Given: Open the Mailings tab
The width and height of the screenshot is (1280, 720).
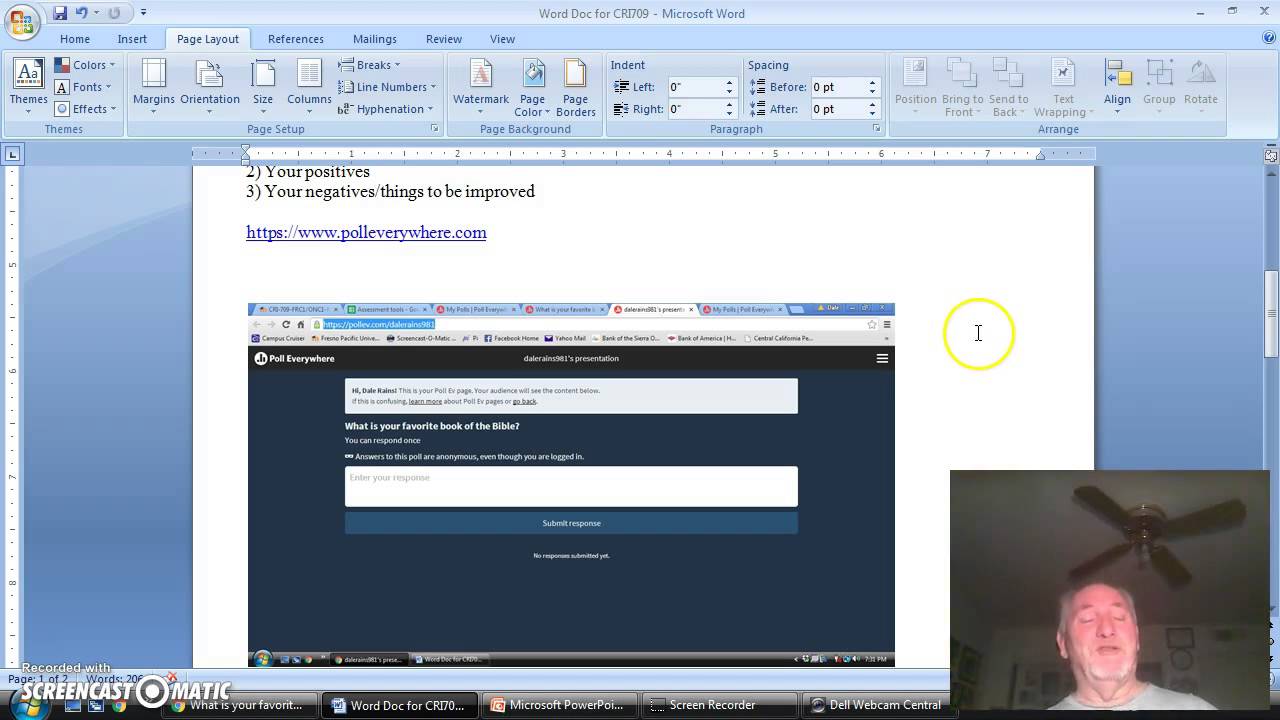Looking at the screenshot, I should coord(375,39).
